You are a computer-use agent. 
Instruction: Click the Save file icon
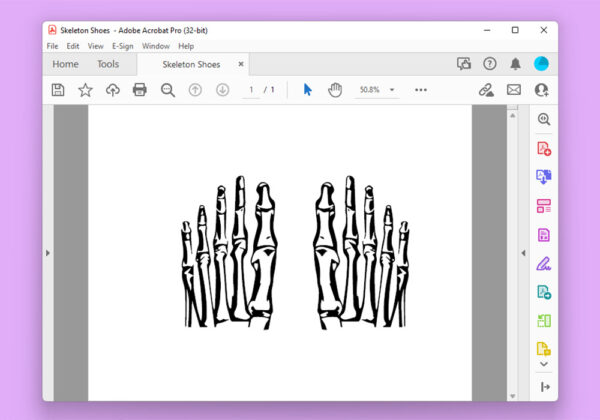click(x=58, y=90)
